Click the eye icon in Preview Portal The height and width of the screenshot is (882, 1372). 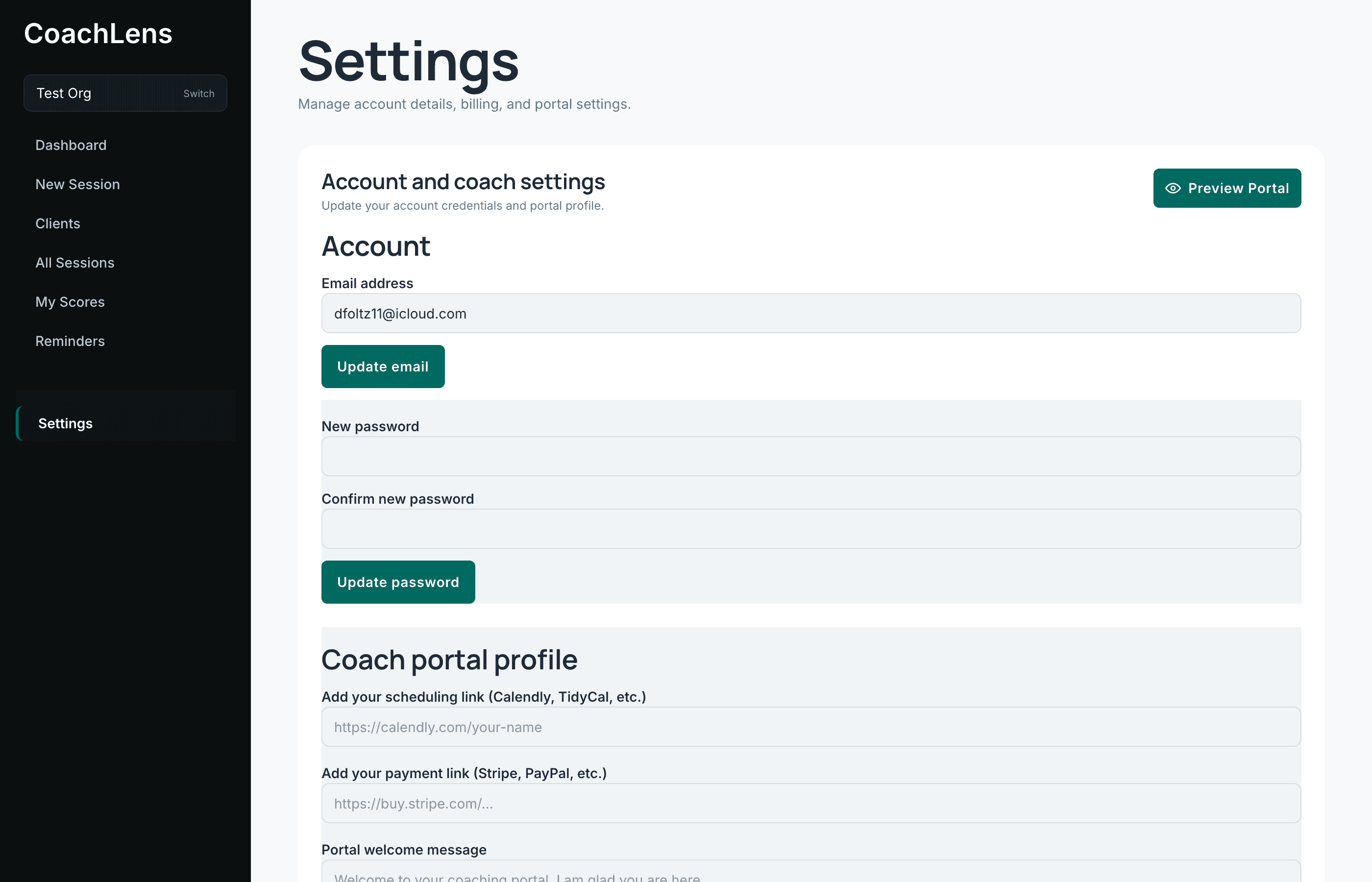coord(1172,189)
